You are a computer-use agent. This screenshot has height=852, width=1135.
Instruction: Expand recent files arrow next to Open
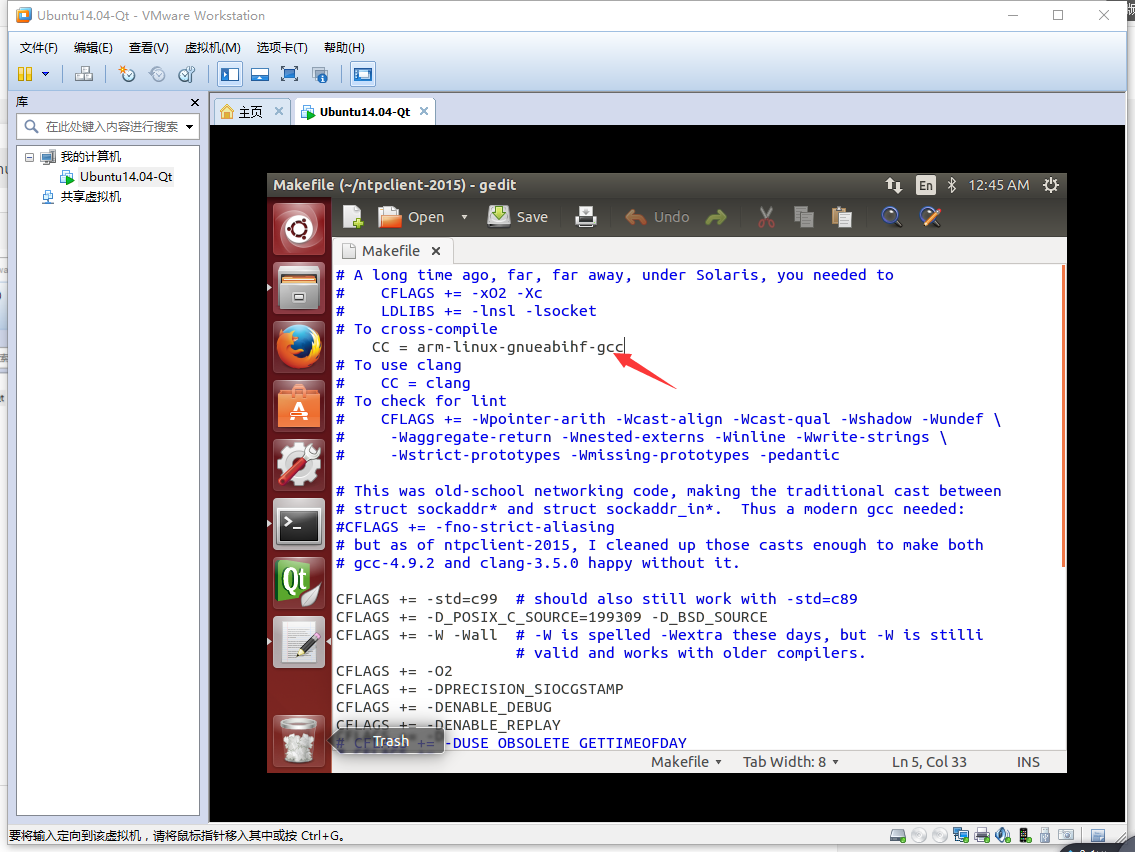click(464, 217)
